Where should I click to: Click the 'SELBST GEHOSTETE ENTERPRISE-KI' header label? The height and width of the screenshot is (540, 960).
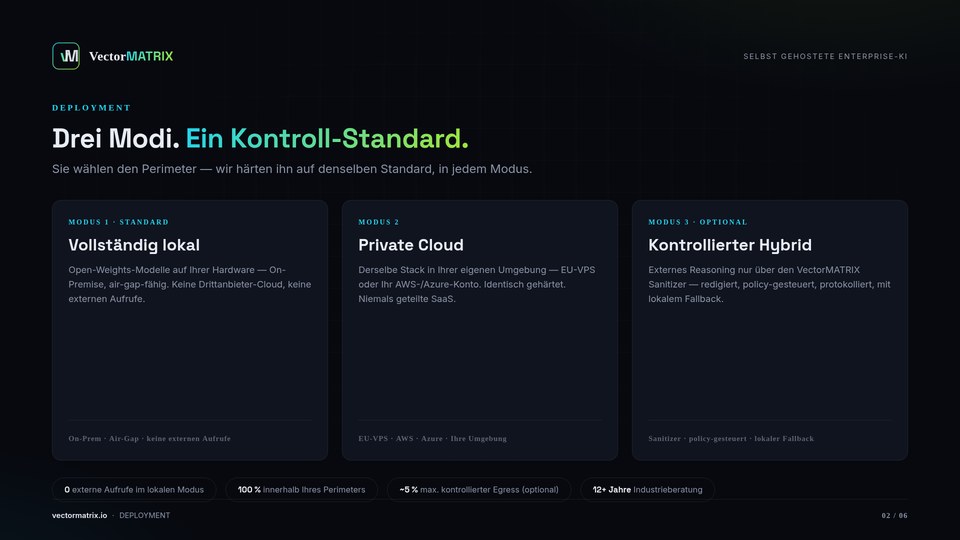(825, 56)
